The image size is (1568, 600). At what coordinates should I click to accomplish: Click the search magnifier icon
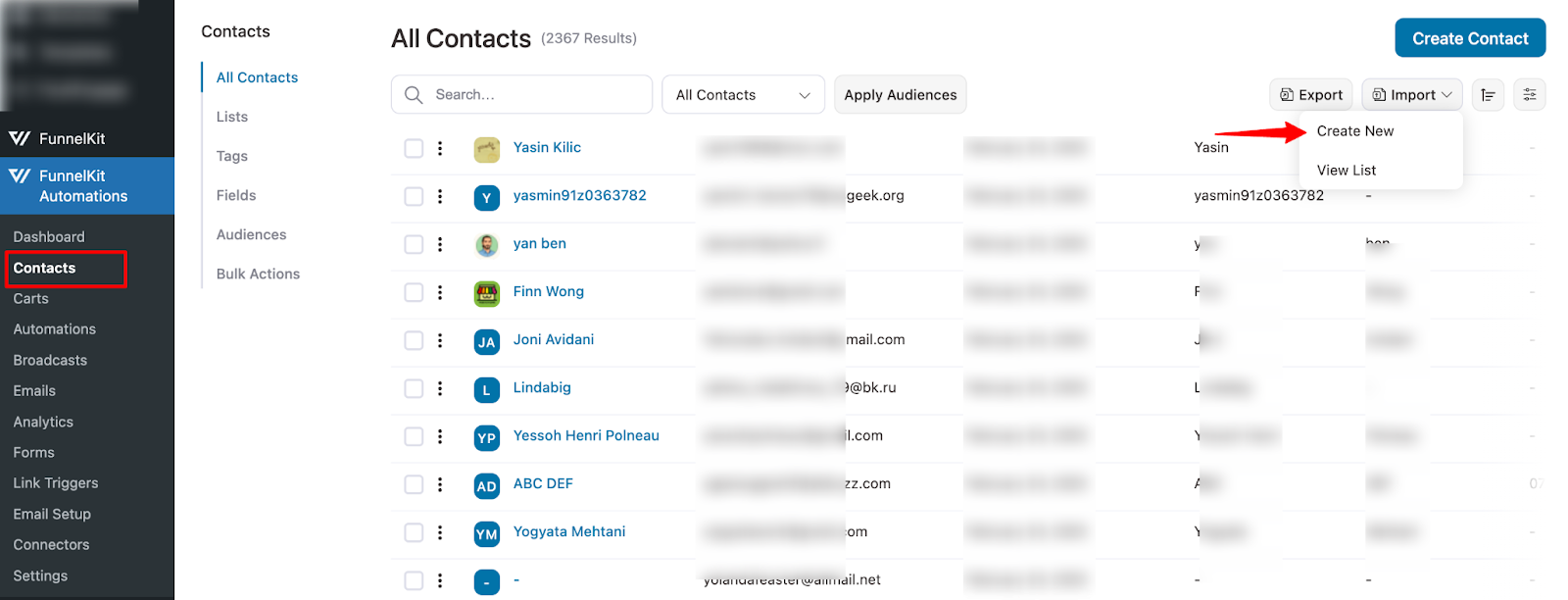(414, 94)
